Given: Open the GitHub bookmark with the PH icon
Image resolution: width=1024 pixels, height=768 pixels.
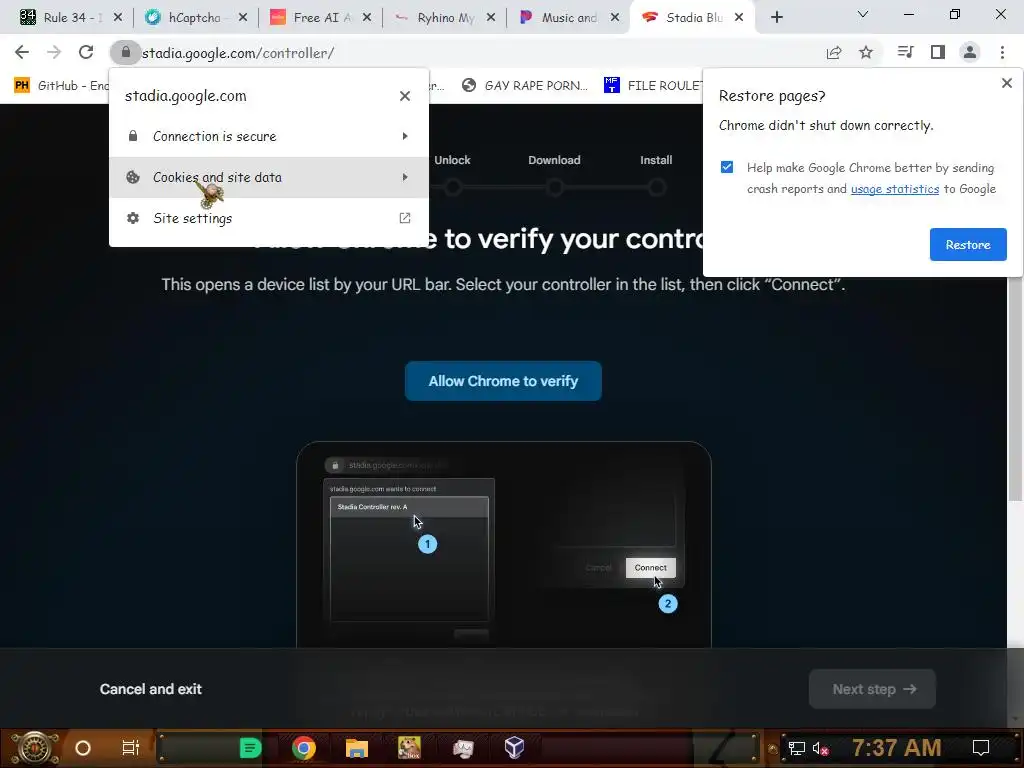Looking at the screenshot, I should click(x=61, y=86).
